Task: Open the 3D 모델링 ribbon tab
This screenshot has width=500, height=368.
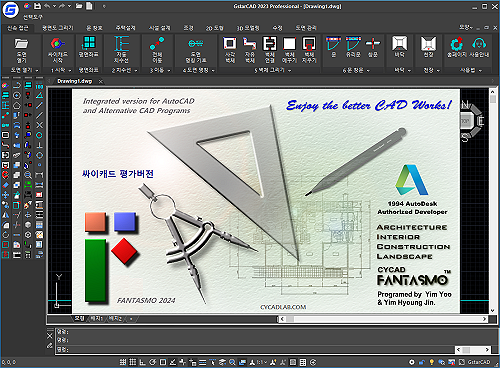Action: (248, 28)
